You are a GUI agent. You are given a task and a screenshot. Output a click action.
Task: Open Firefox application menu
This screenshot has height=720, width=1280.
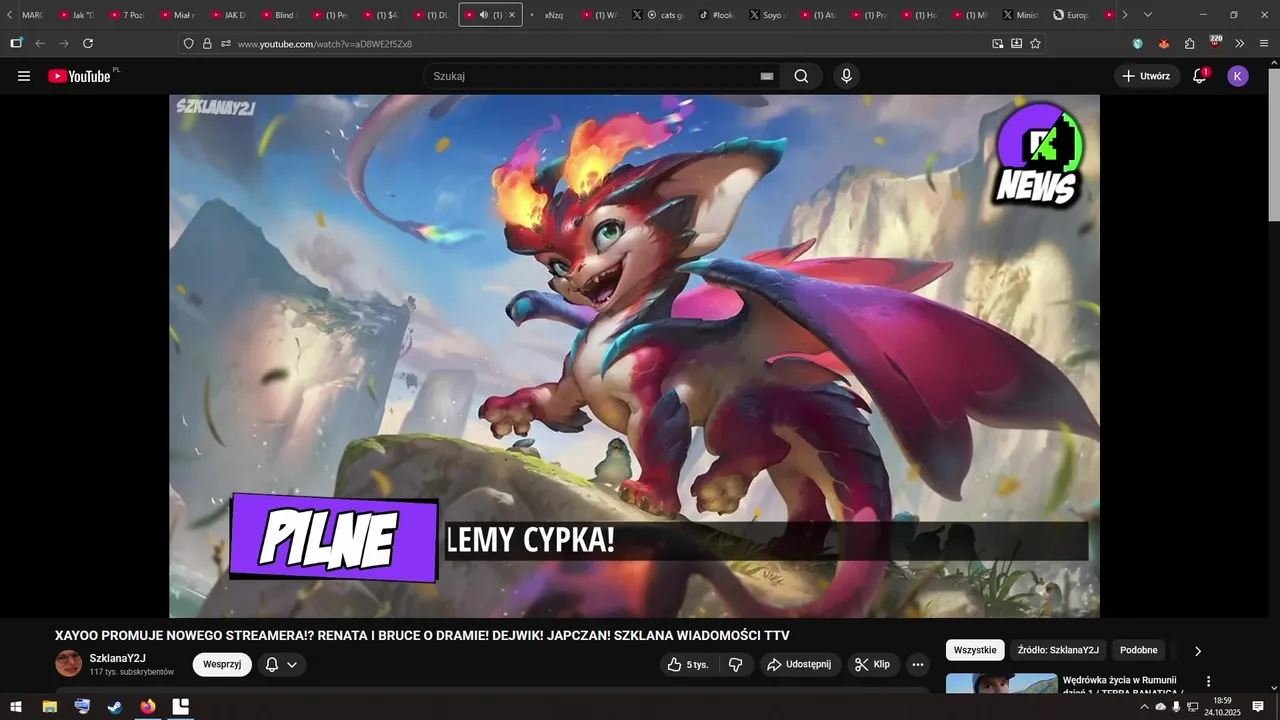tap(1264, 43)
